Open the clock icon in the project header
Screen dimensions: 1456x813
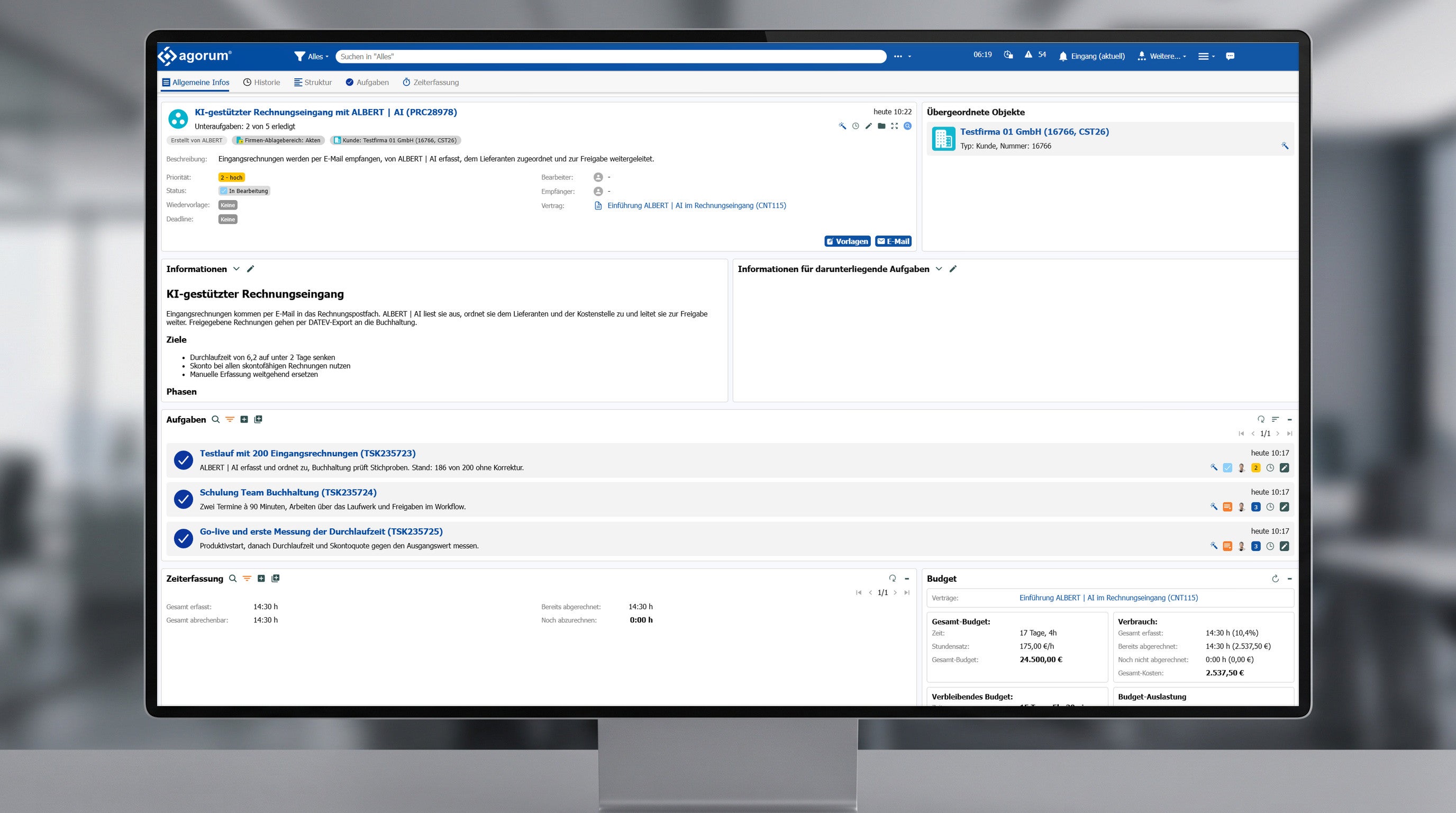856,126
